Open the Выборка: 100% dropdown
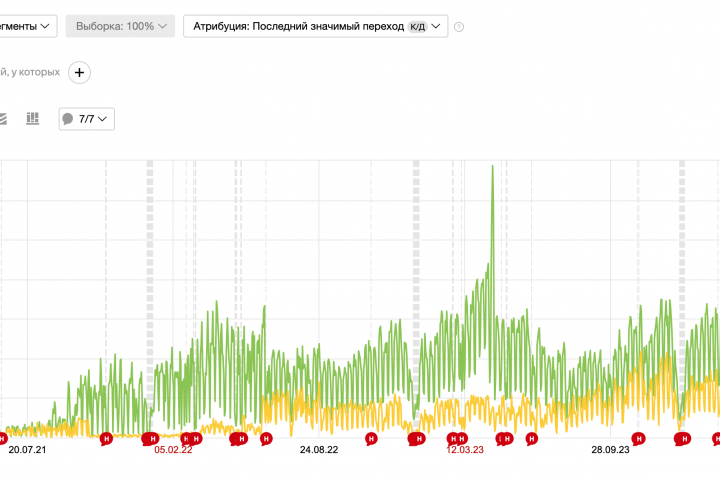Screen dimensions: 720x480 point(120,26)
